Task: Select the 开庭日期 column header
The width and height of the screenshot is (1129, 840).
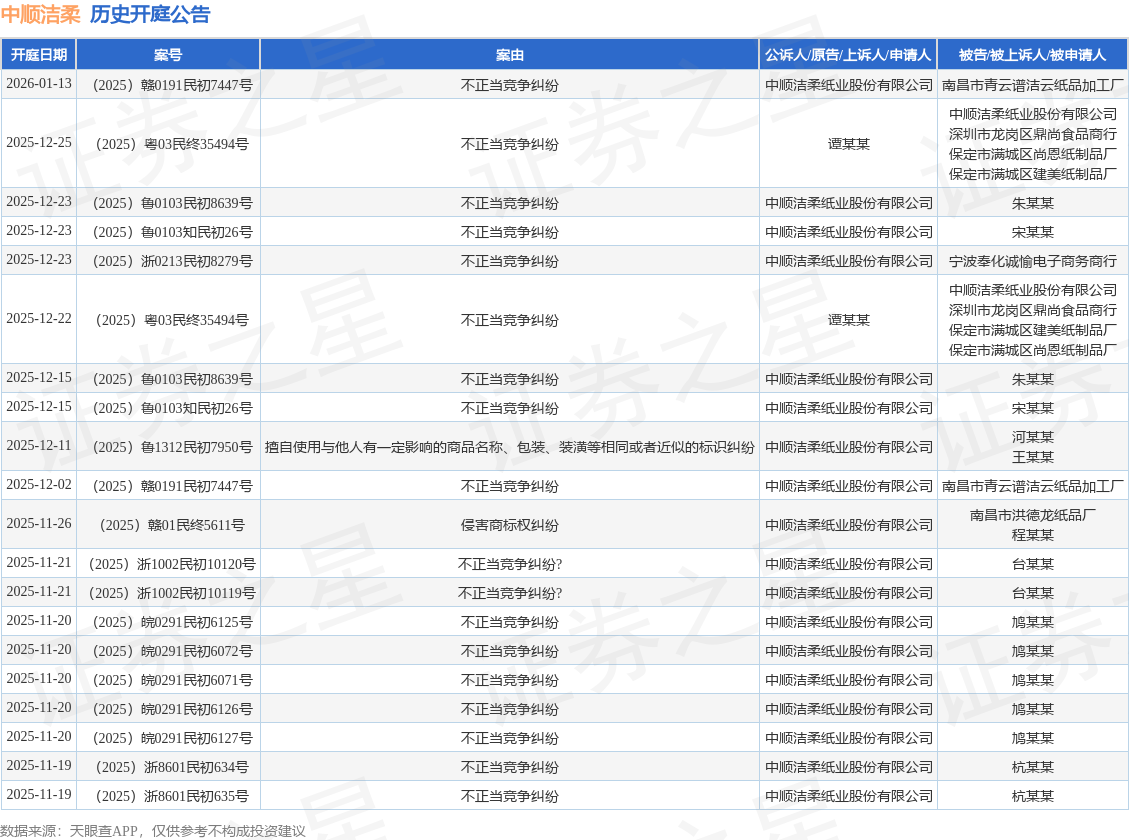Action: tap(39, 55)
